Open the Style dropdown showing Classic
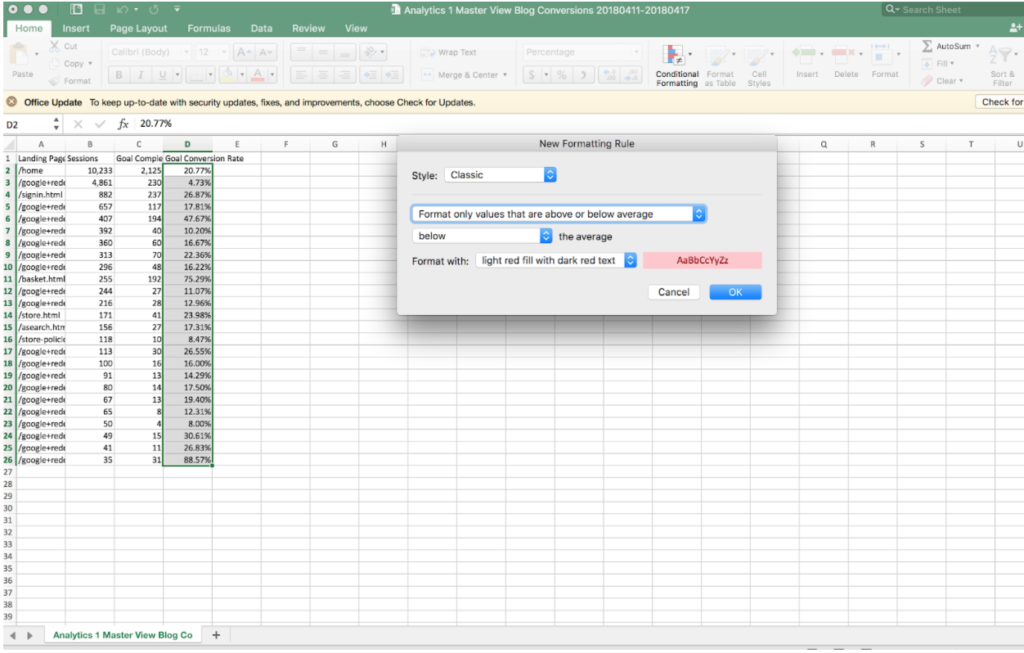 click(x=500, y=175)
